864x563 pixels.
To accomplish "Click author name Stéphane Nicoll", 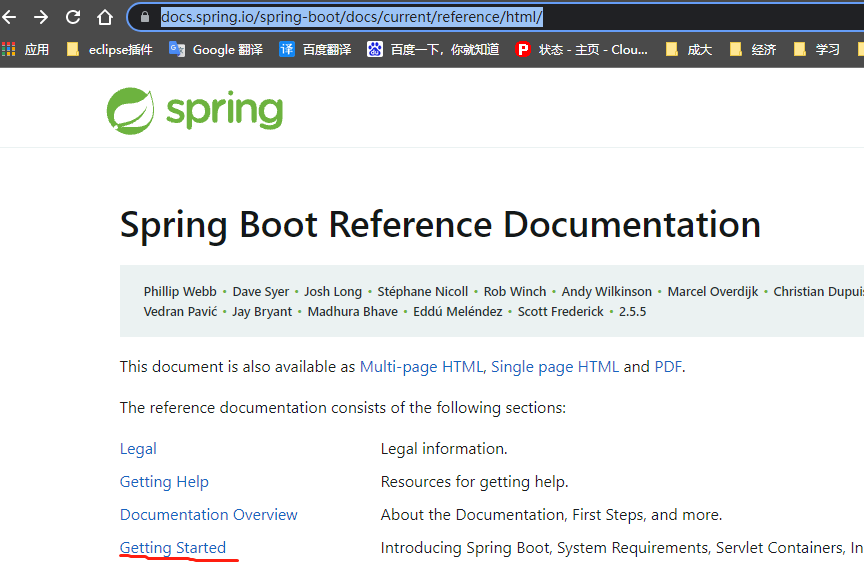I will click(423, 291).
